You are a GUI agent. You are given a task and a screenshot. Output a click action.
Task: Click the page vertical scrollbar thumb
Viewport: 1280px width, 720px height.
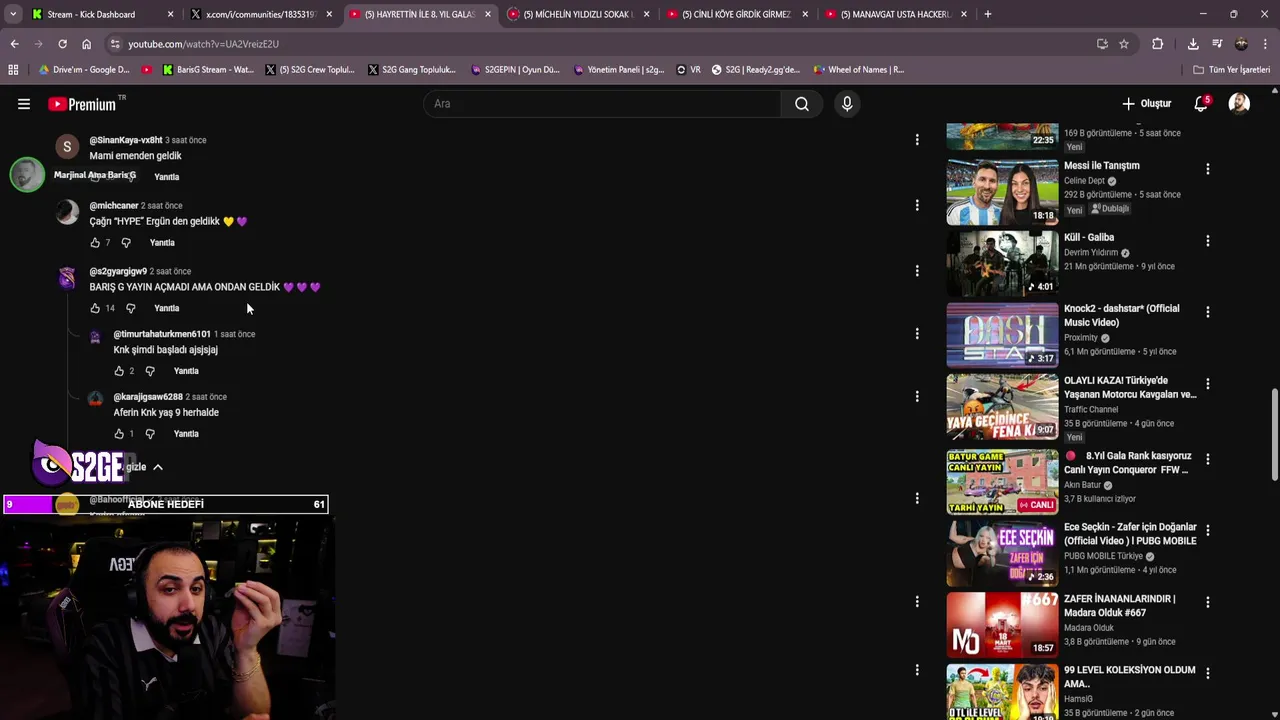1275,435
